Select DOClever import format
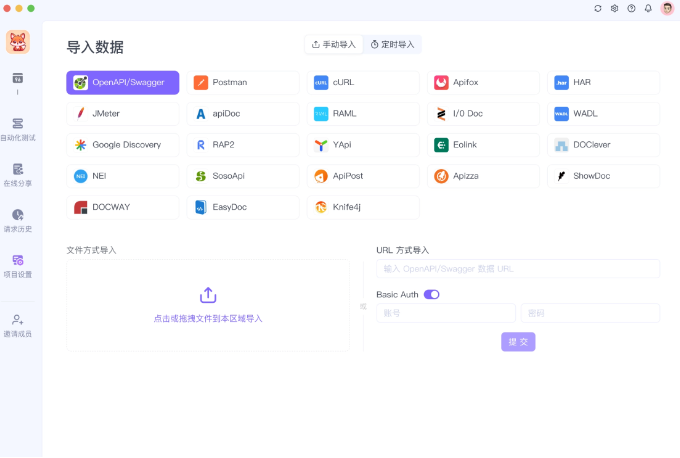680x458 pixels. click(603, 145)
